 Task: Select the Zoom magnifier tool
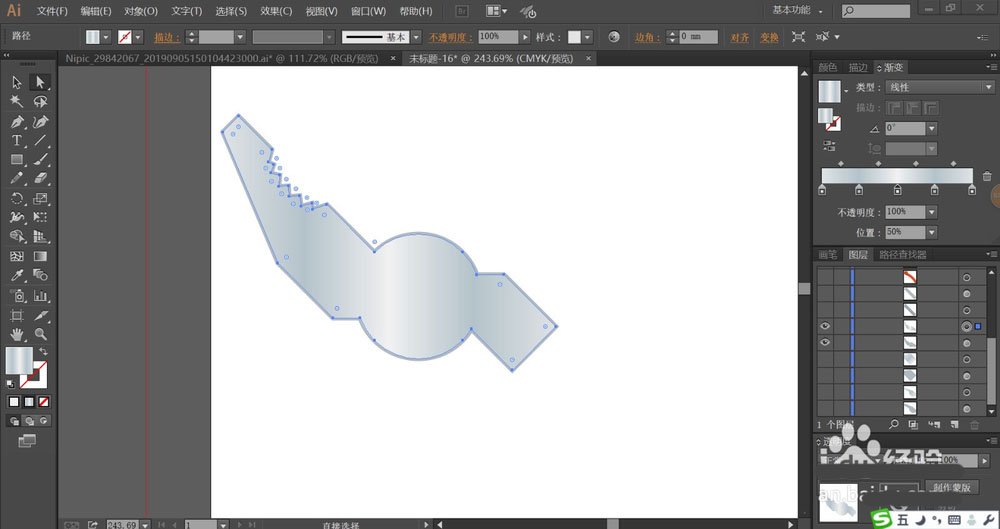40,334
